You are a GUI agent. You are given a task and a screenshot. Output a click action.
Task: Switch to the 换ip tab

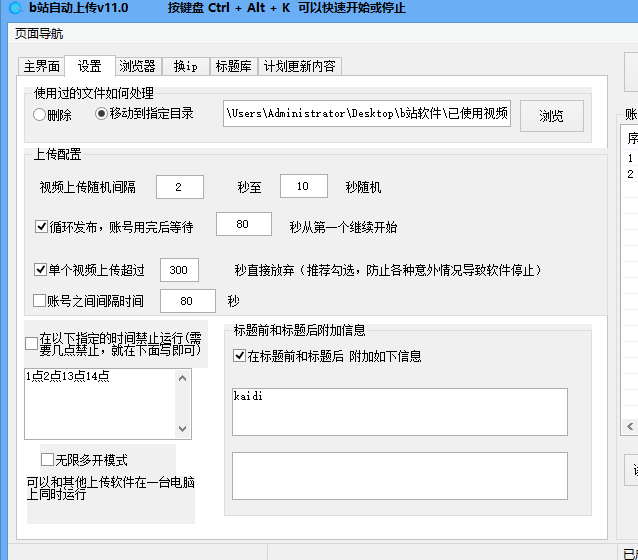click(186, 66)
